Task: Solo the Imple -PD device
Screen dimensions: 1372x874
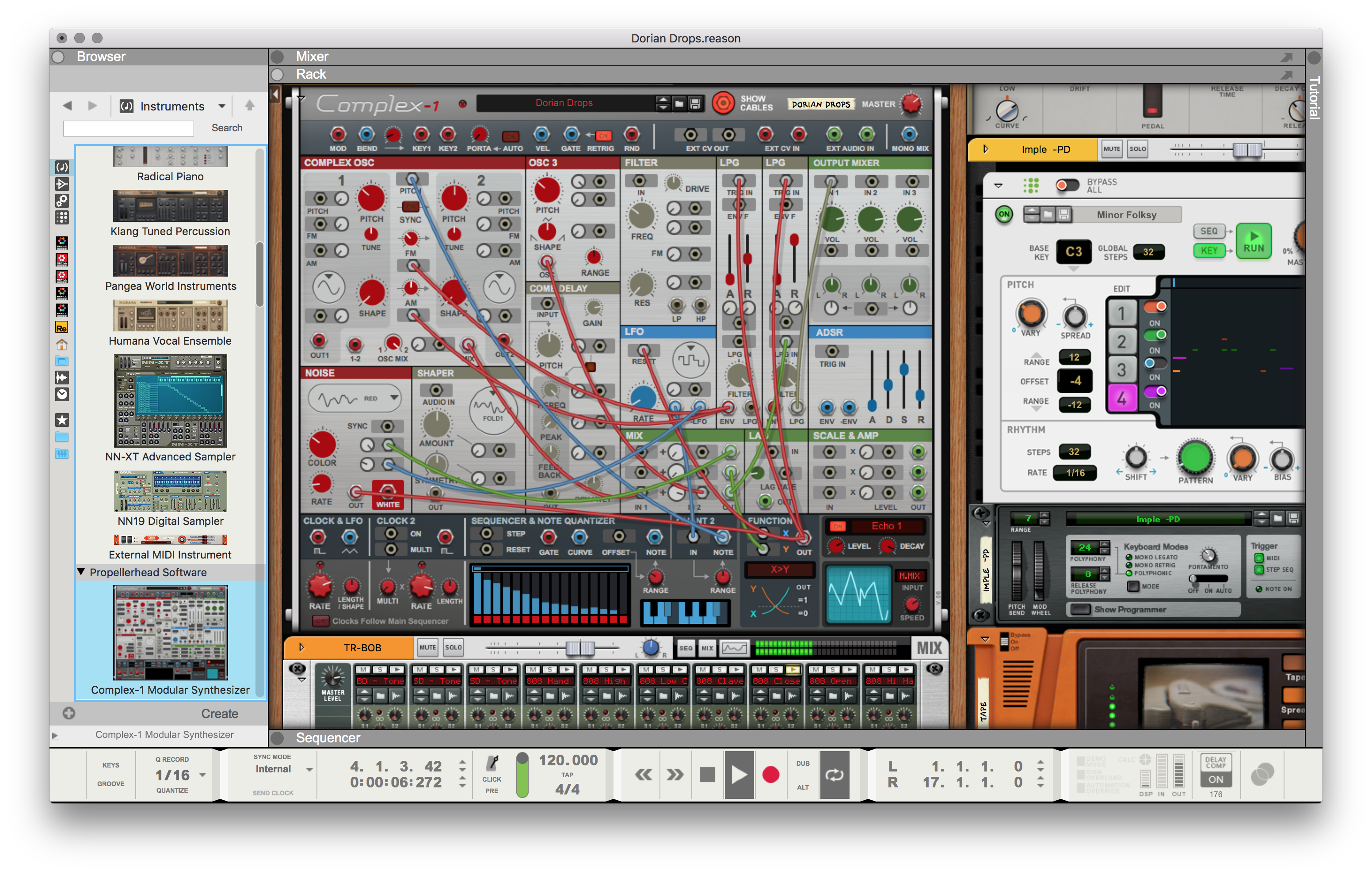Action: click(x=1138, y=149)
